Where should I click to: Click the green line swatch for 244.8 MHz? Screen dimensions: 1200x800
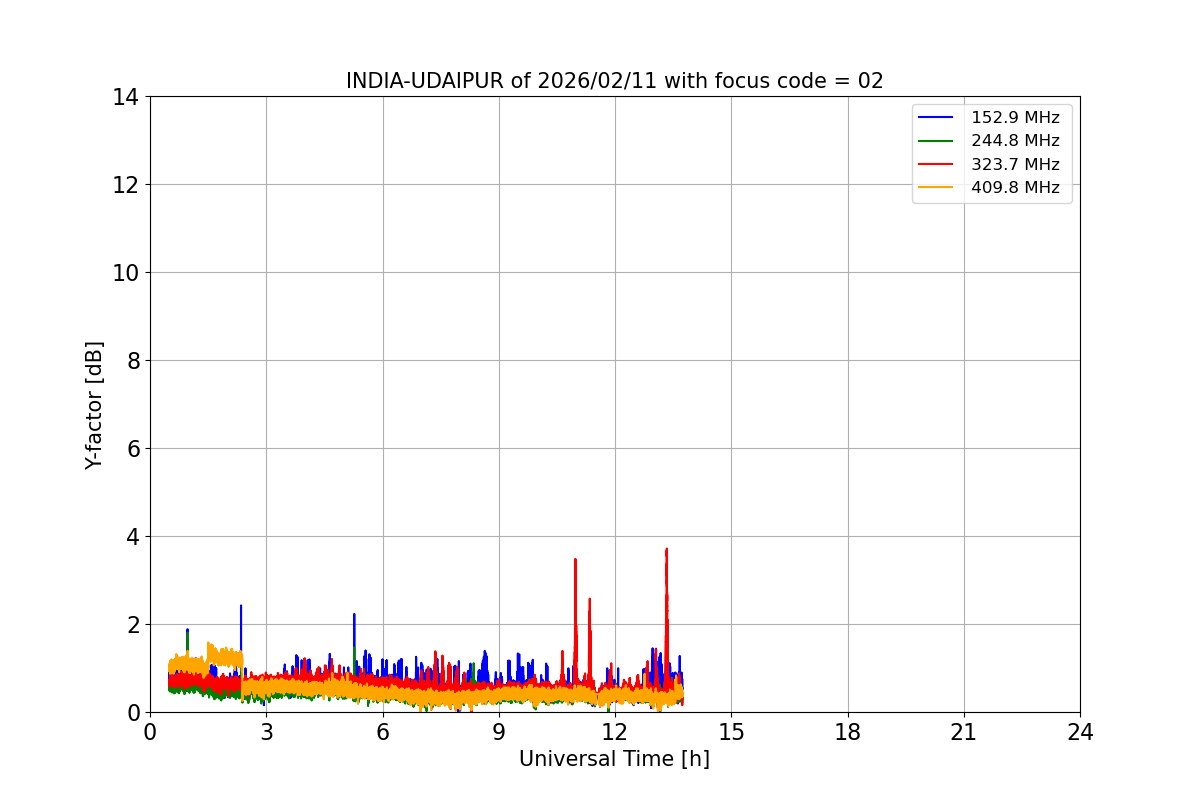coord(937,141)
